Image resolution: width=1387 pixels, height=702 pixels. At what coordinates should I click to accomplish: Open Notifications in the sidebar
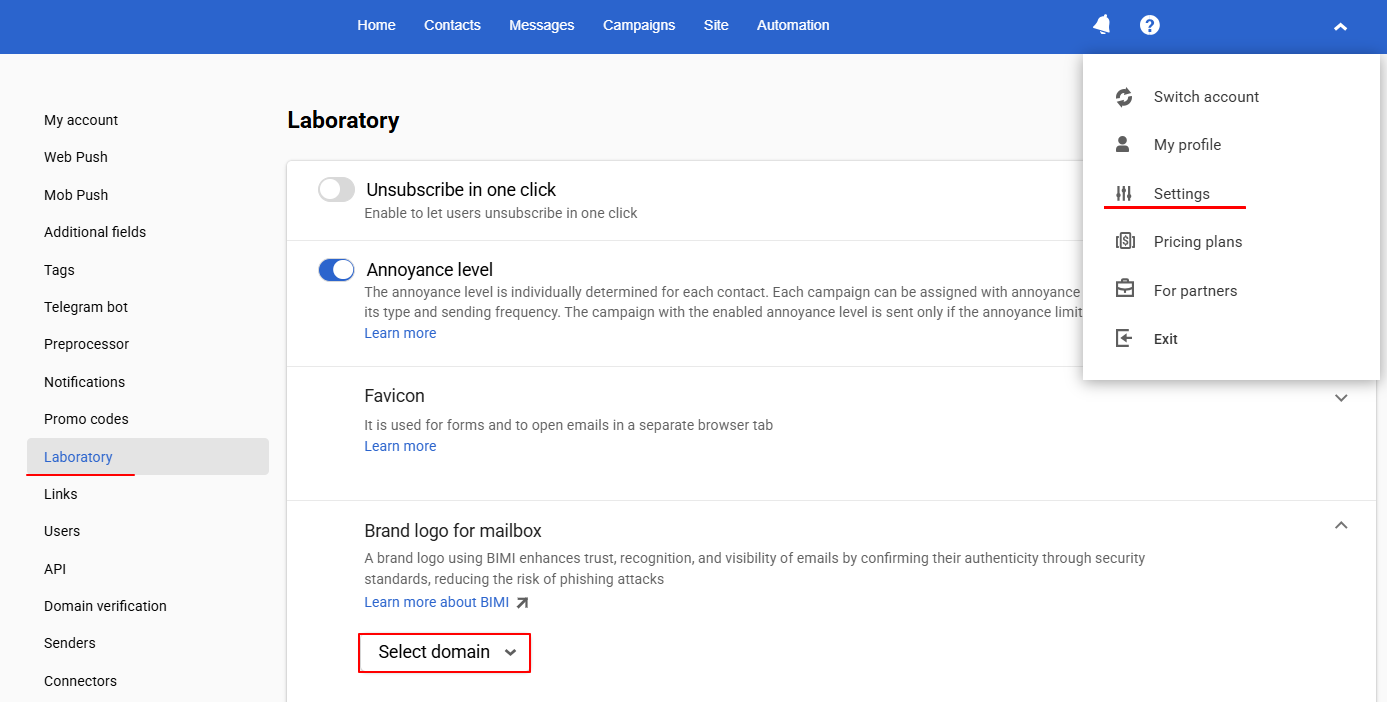click(85, 382)
